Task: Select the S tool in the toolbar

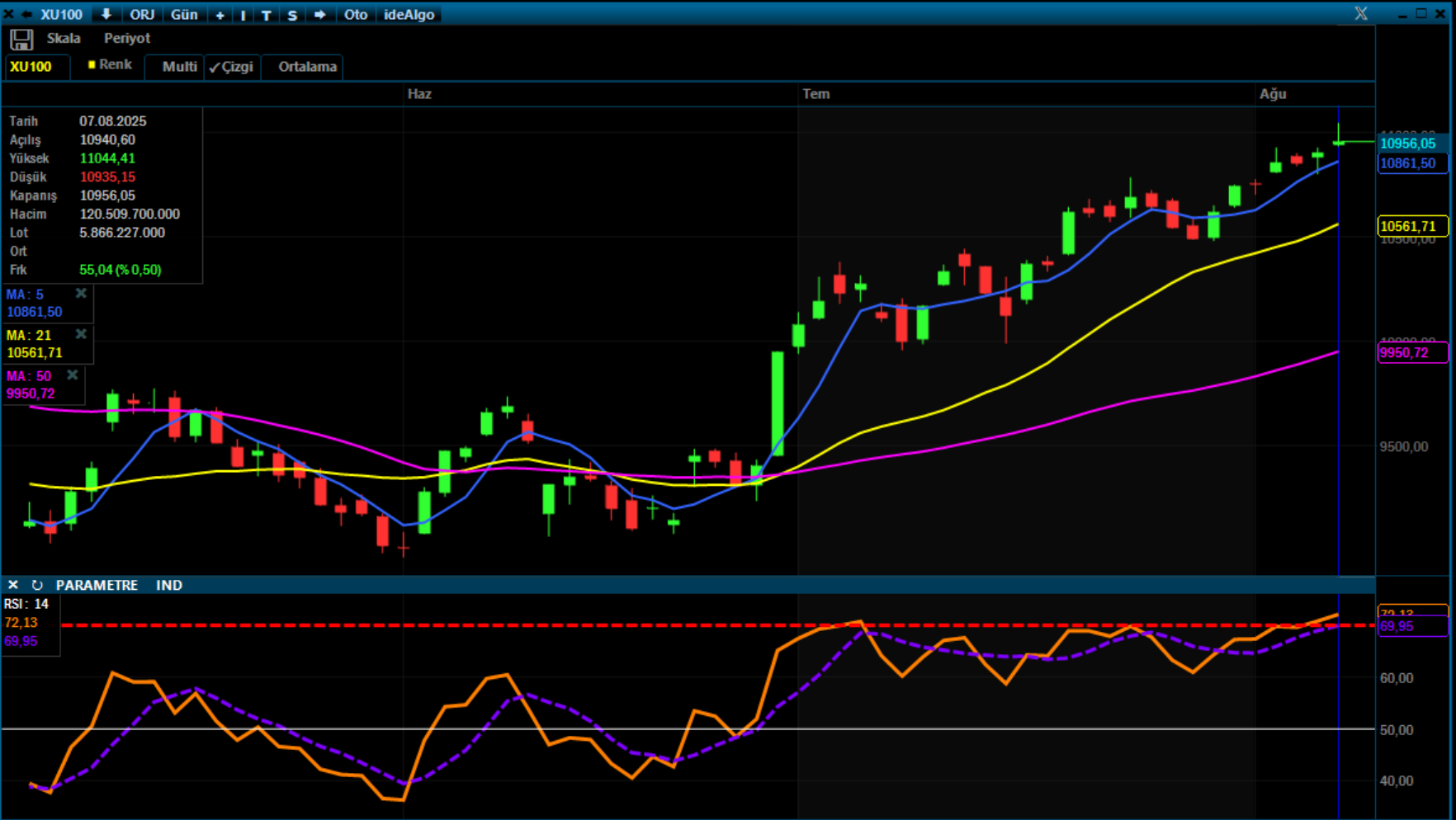Action: coord(292,15)
